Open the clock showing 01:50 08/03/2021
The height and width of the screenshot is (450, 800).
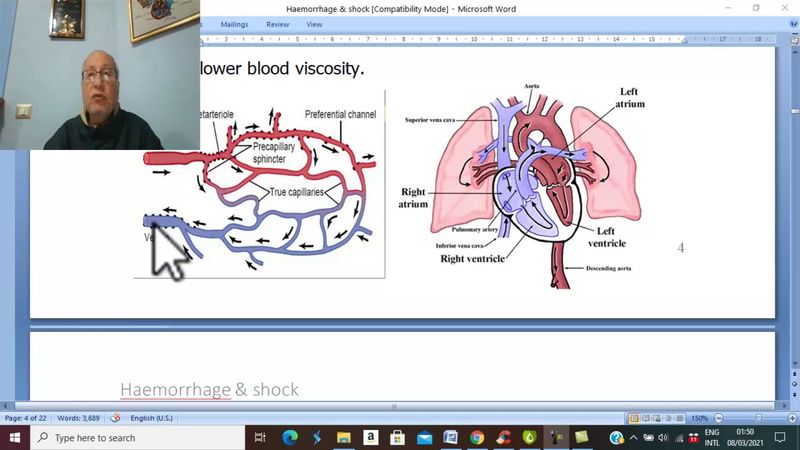pyautogui.click(x=745, y=438)
